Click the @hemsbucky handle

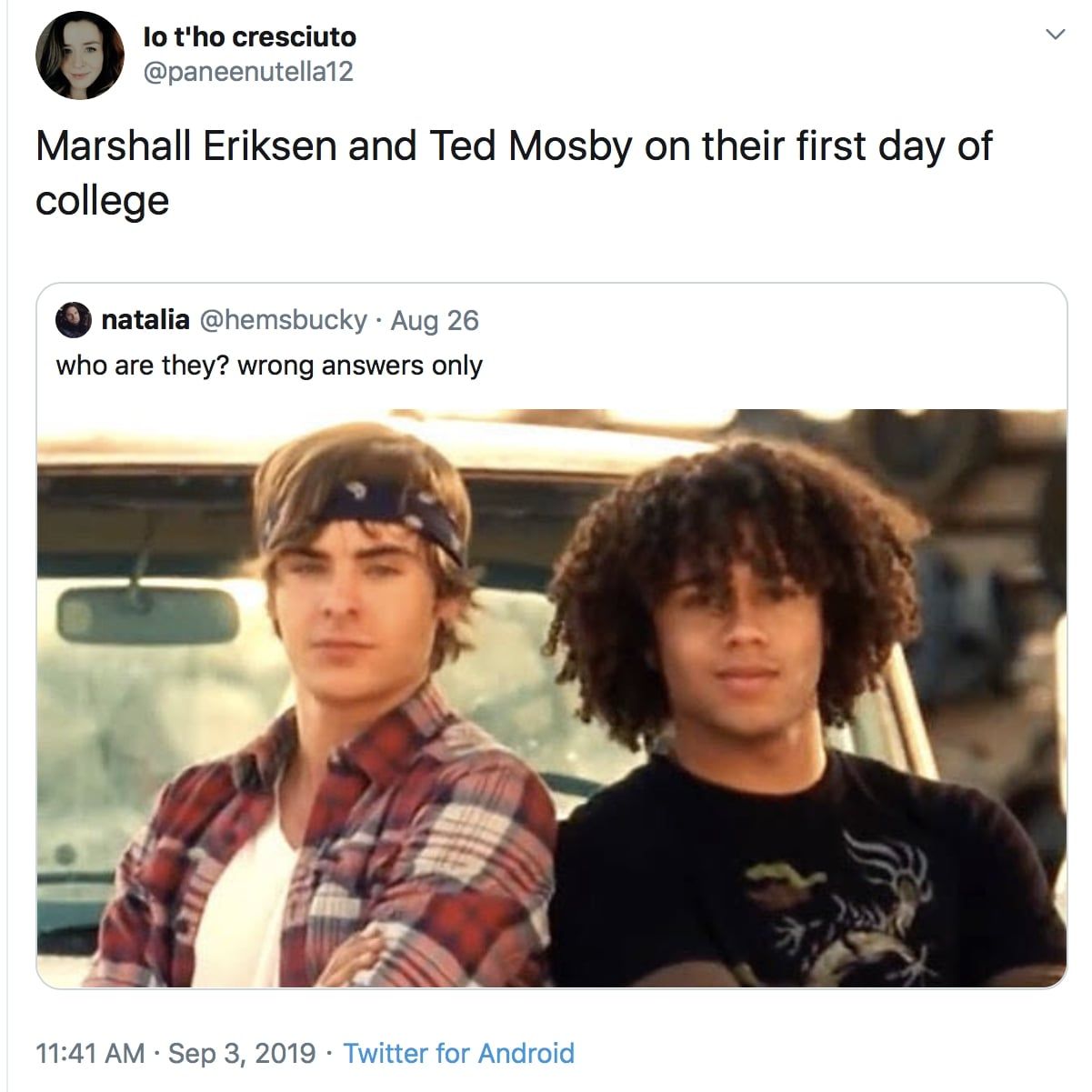coord(283,320)
